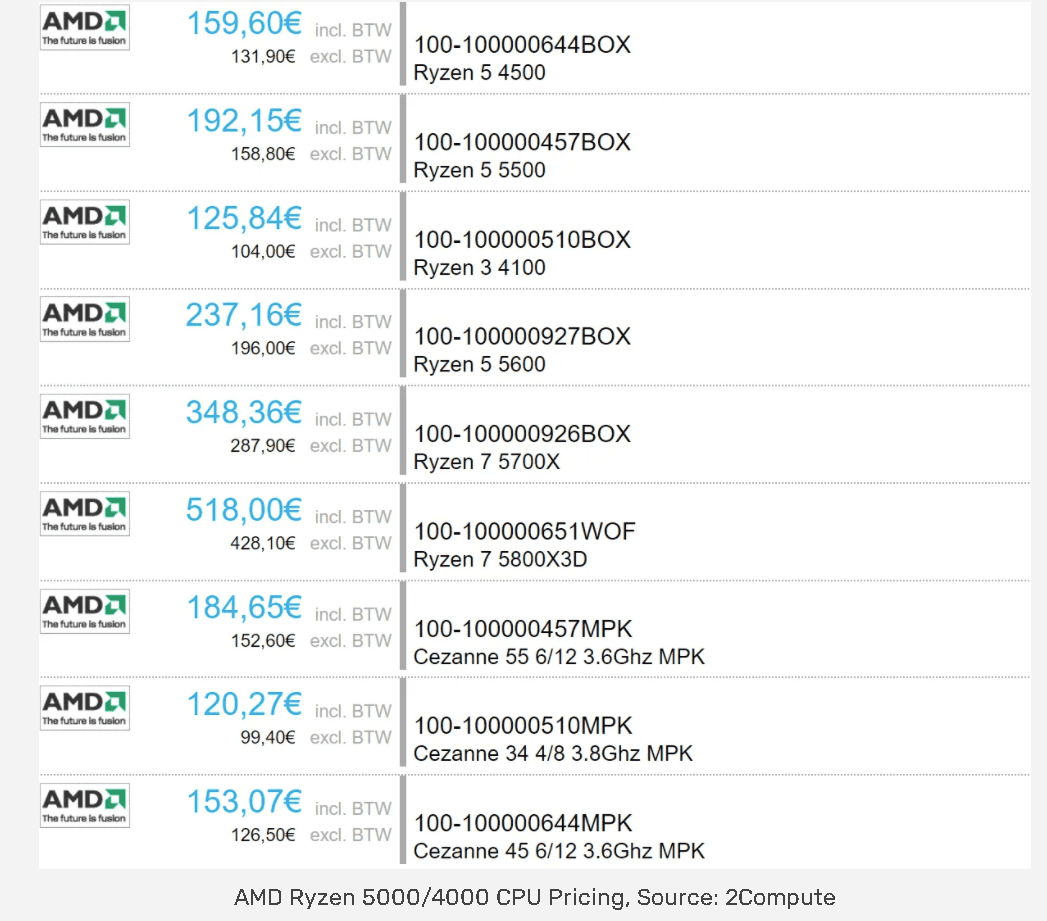
Task: Click the excl. BTW price 99,40€
Action: [268, 738]
